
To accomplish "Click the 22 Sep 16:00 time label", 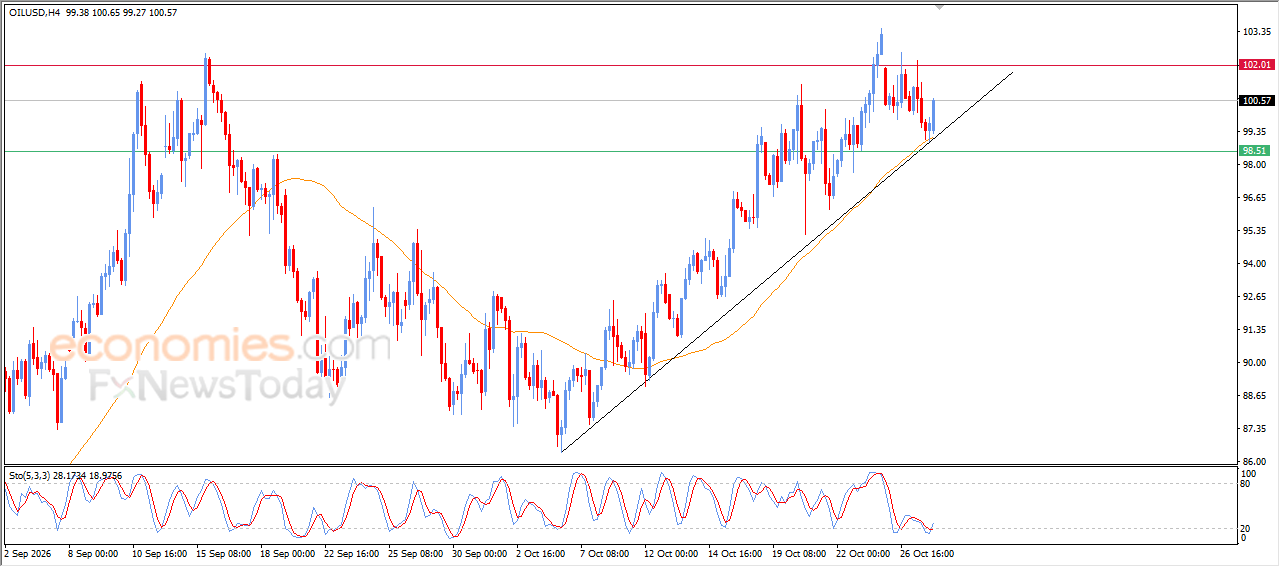I will pos(352,553).
